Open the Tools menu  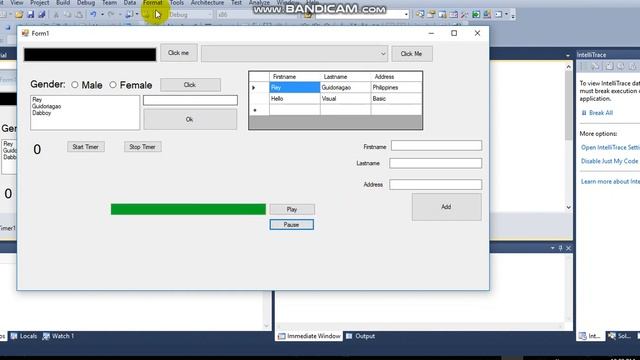176,3
